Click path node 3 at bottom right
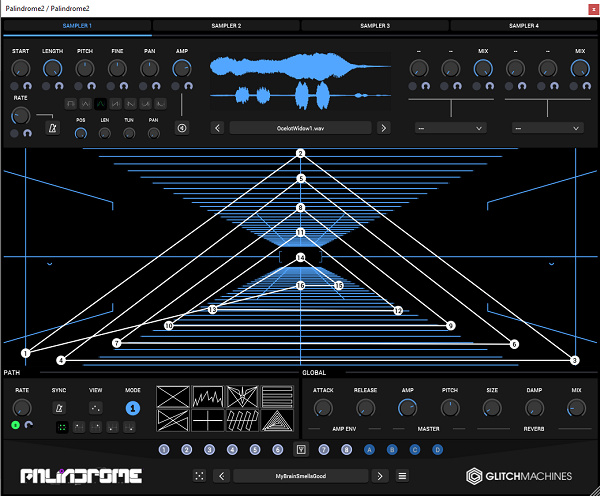 click(x=574, y=360)
